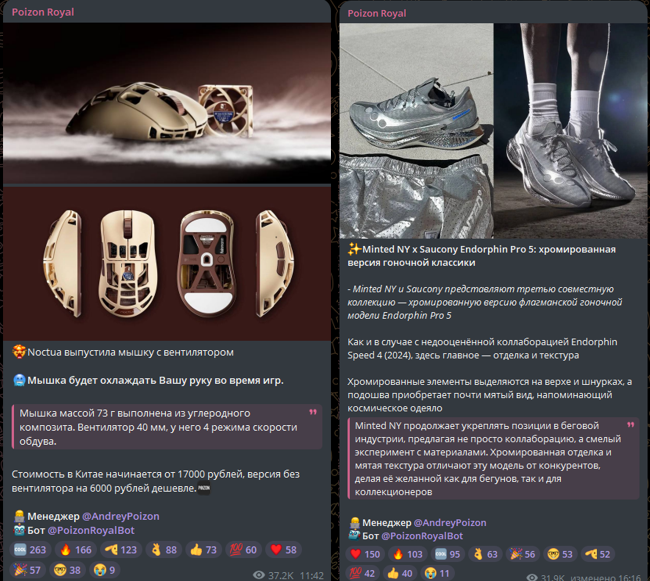Click the fire reaction showing 166
The height and width of the screenshot is (581, 650).
pyautogui.click(x=76, y=550)
